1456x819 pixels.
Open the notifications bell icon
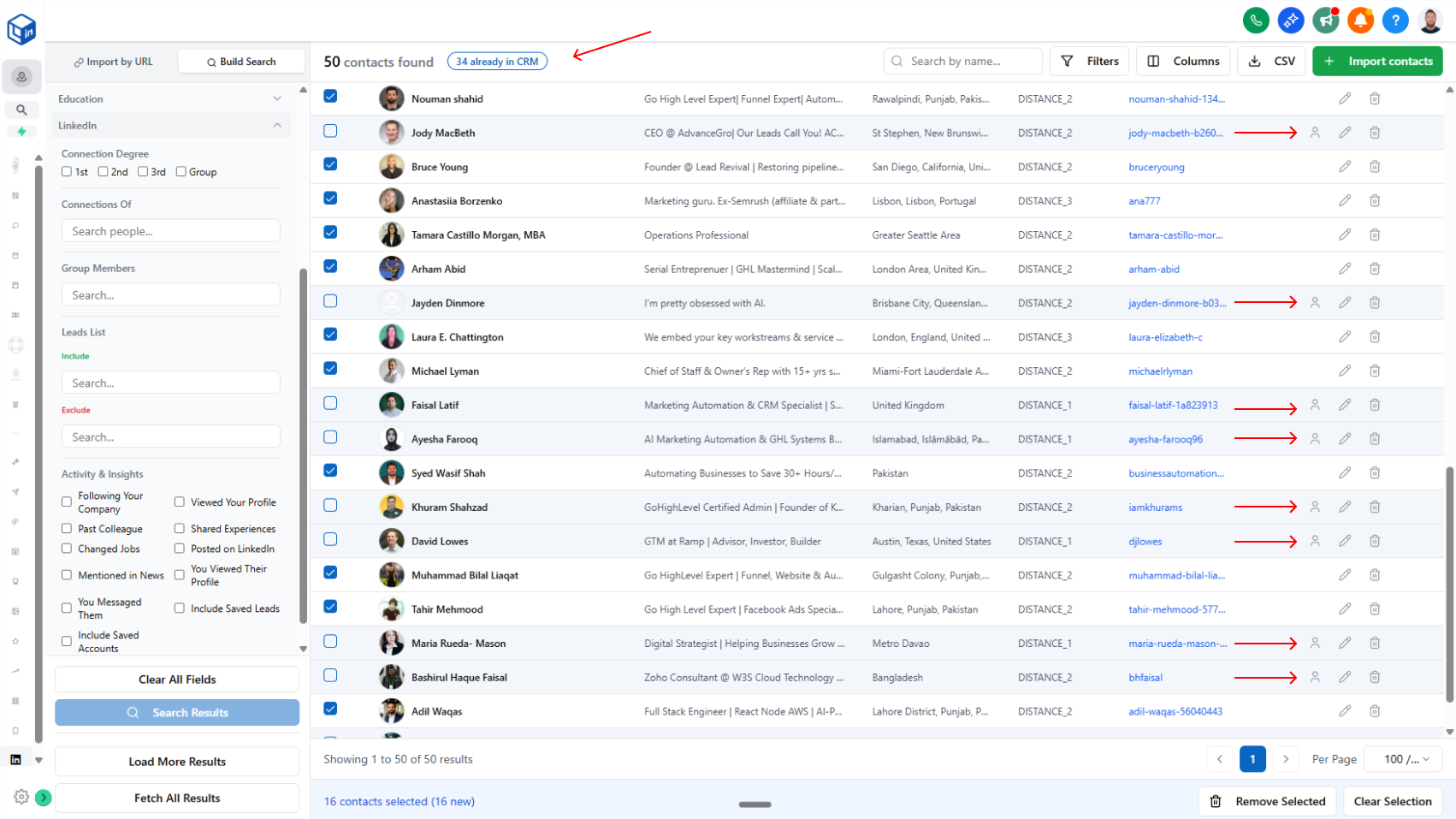tap(1360, 20)
